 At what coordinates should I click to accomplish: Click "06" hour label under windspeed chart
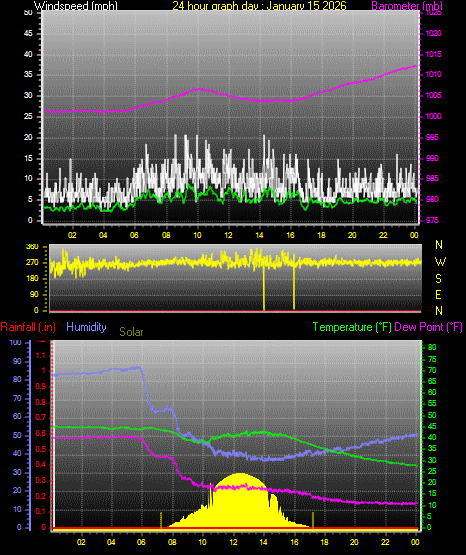134,235
